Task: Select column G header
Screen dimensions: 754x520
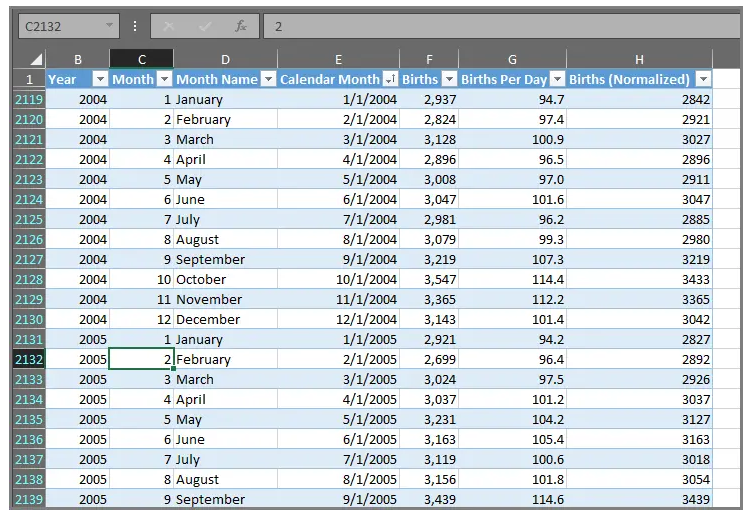Action: click(513, 59)
